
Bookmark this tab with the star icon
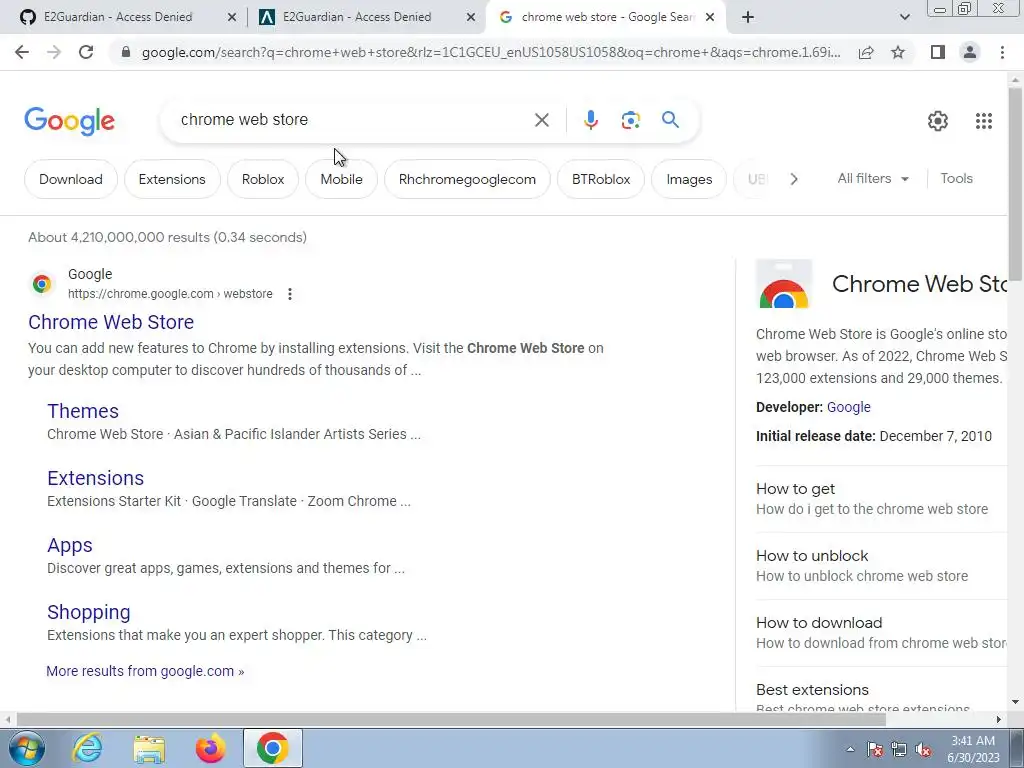point(898,52)
